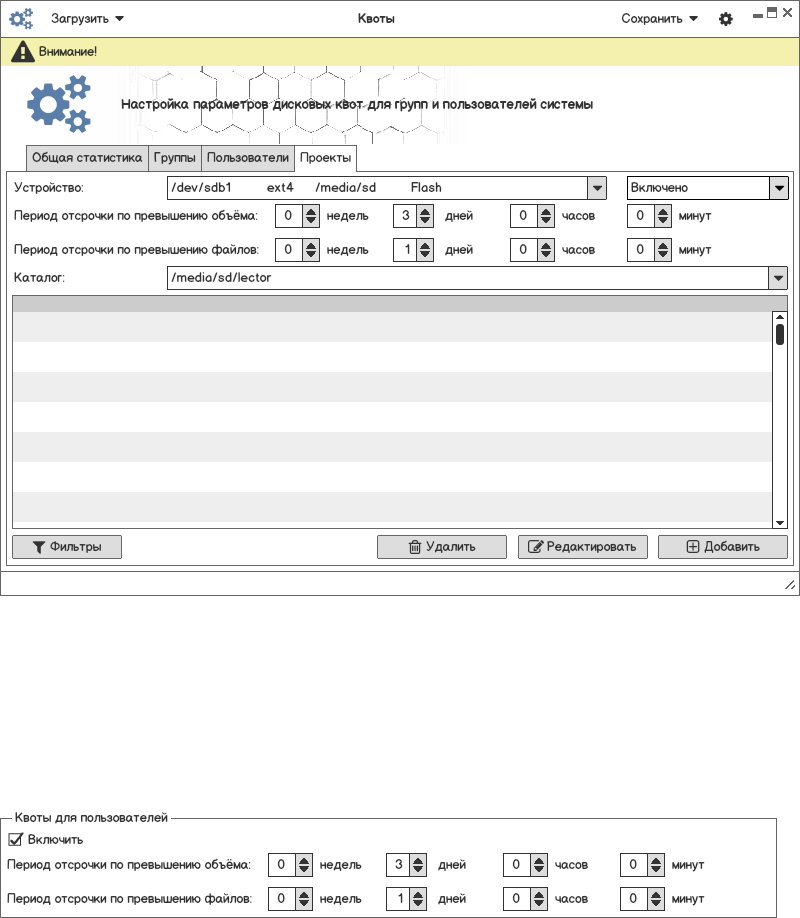Viewport: 800px width, 918px height.
Task: Click the plus icon on the Добавить button
Action: [x=693, y=547]
